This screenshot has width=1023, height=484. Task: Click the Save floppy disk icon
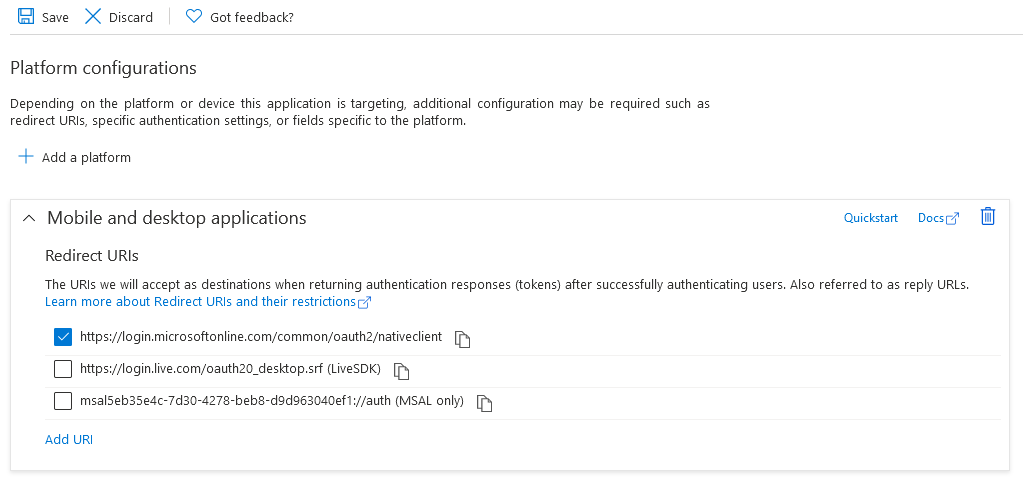pos(26,16)
